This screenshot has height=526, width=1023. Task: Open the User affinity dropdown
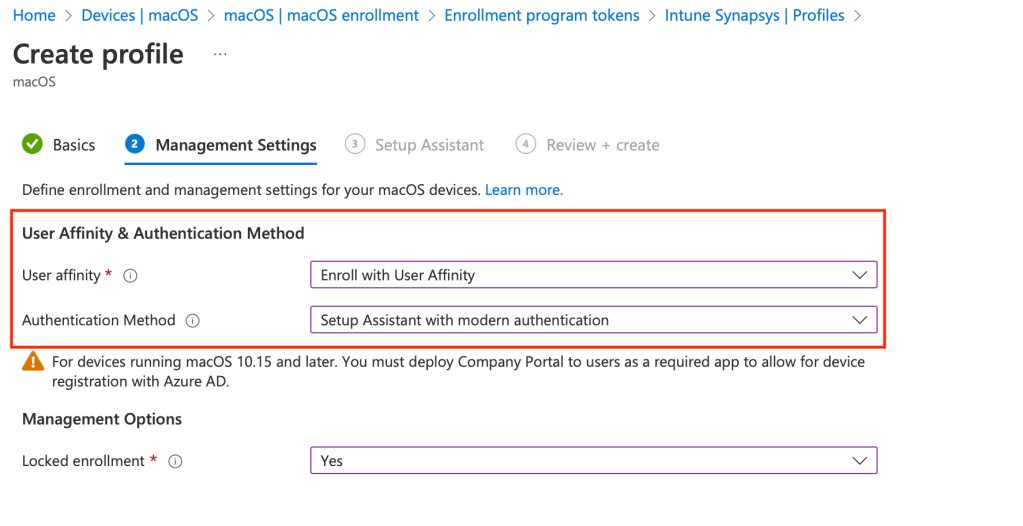coord(593,275)
